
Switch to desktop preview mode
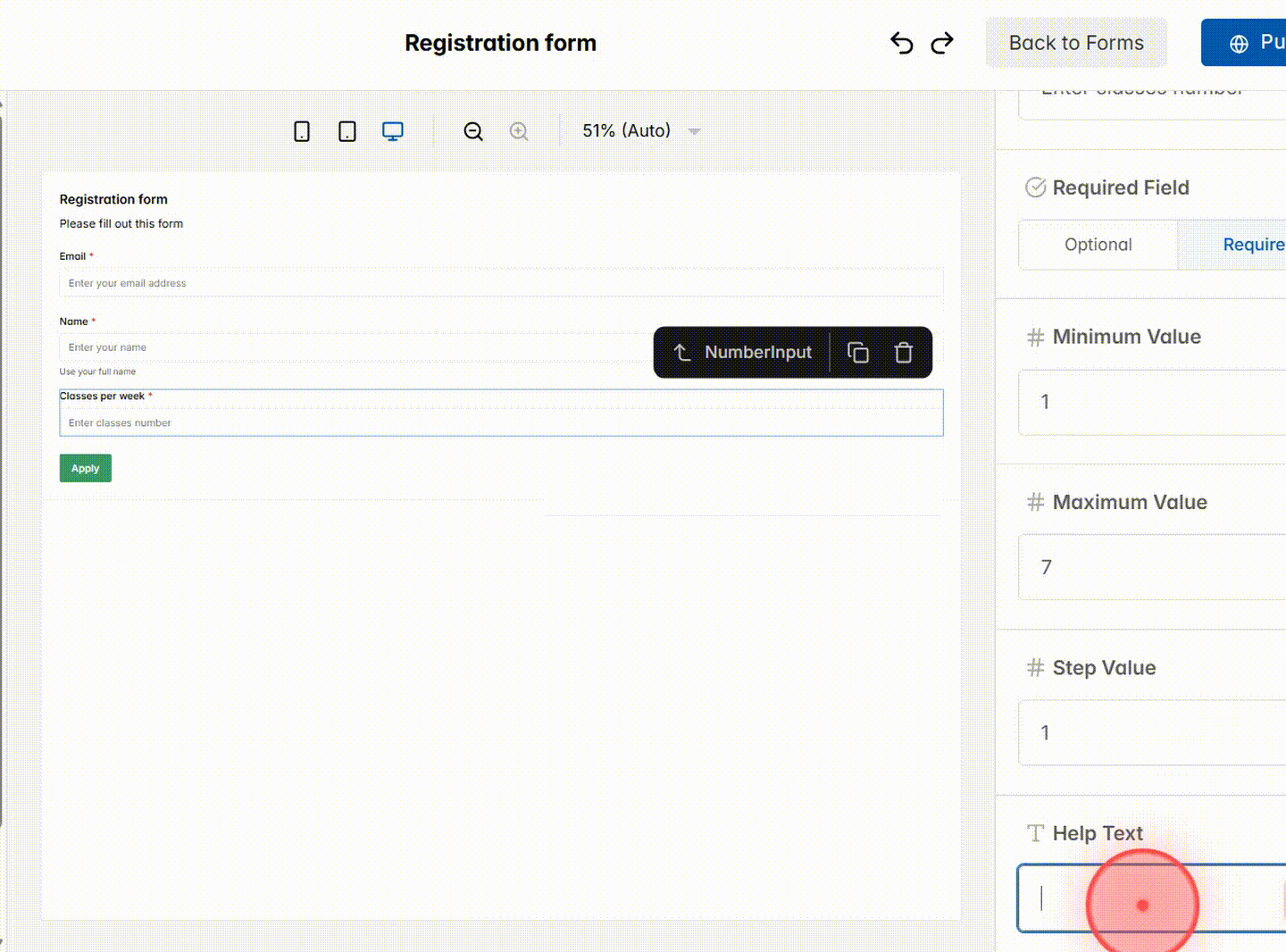coord(393,130)
